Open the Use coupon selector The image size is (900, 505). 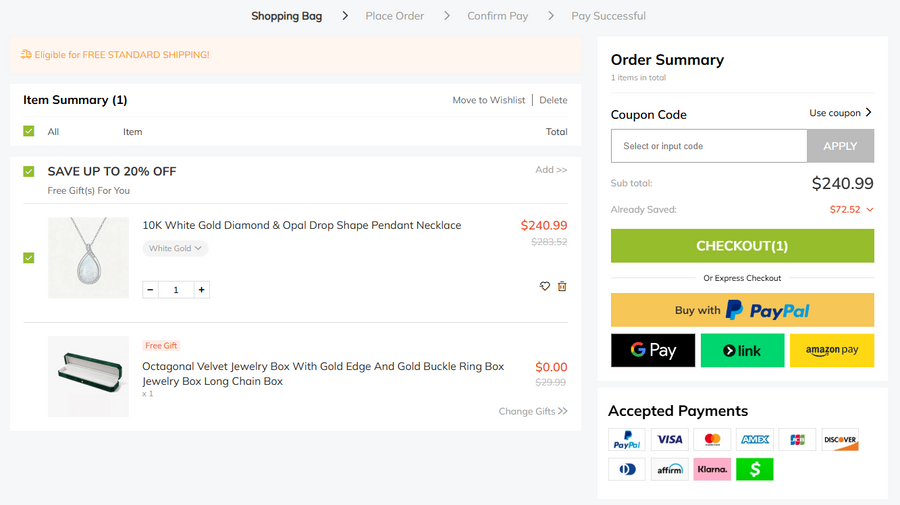pos(840,113)
